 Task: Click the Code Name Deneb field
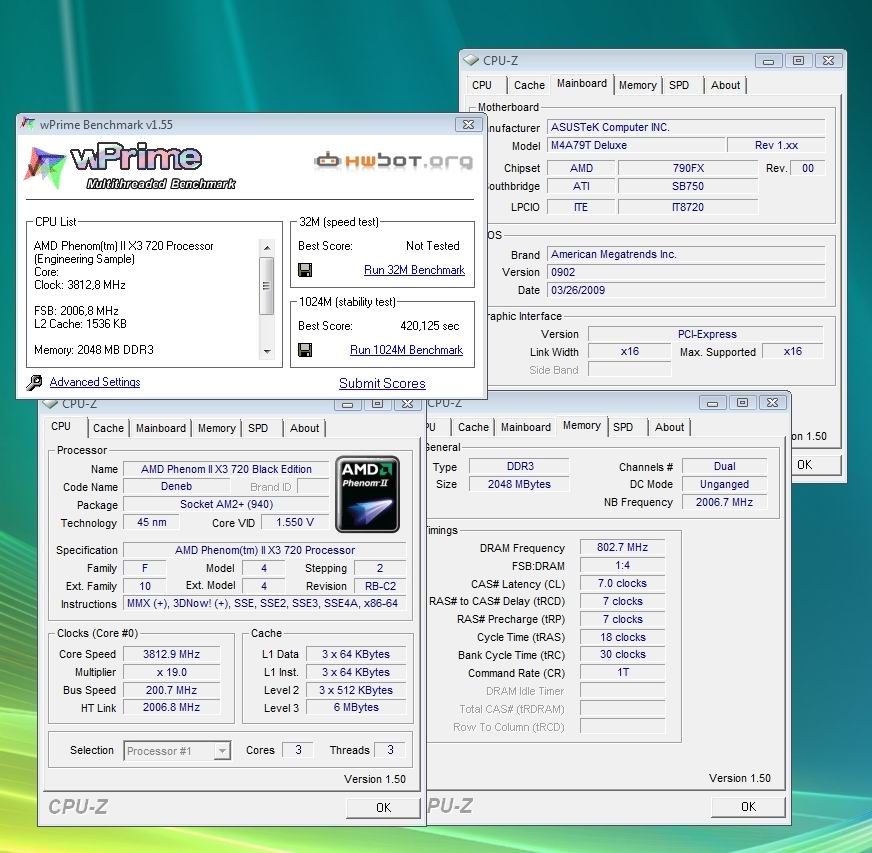coord(176,487)
